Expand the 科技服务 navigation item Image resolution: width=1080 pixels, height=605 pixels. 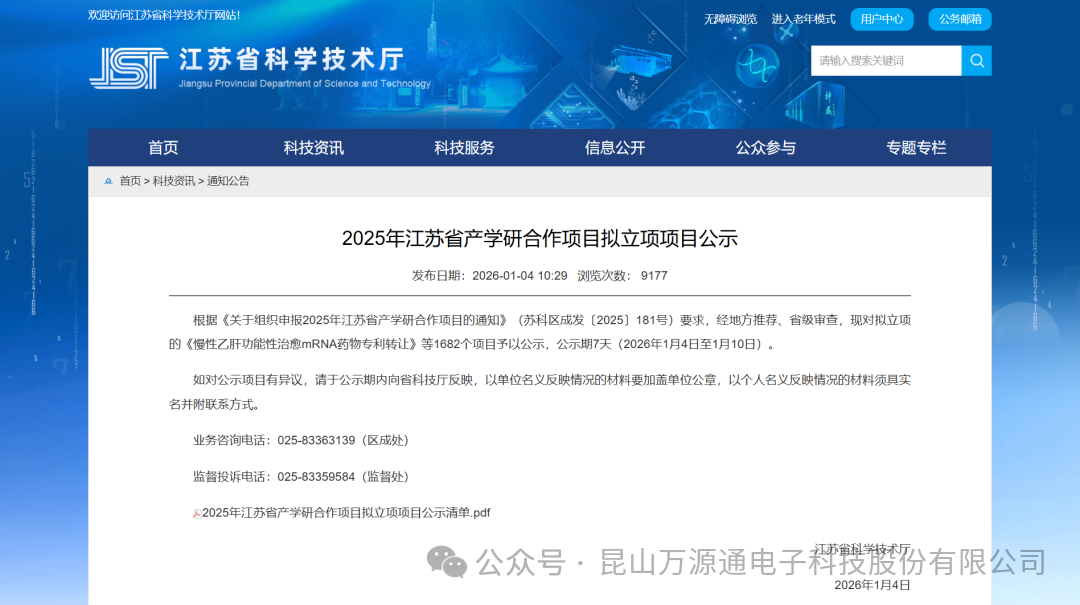(x=464, y=148)
